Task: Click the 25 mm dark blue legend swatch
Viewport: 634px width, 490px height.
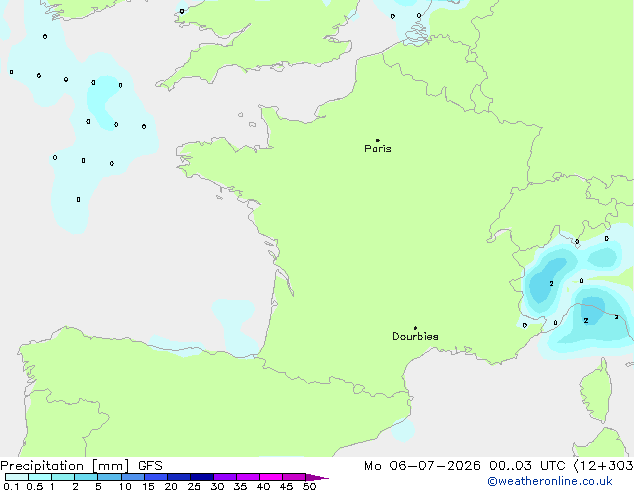Action: click(x=202, y=477)
